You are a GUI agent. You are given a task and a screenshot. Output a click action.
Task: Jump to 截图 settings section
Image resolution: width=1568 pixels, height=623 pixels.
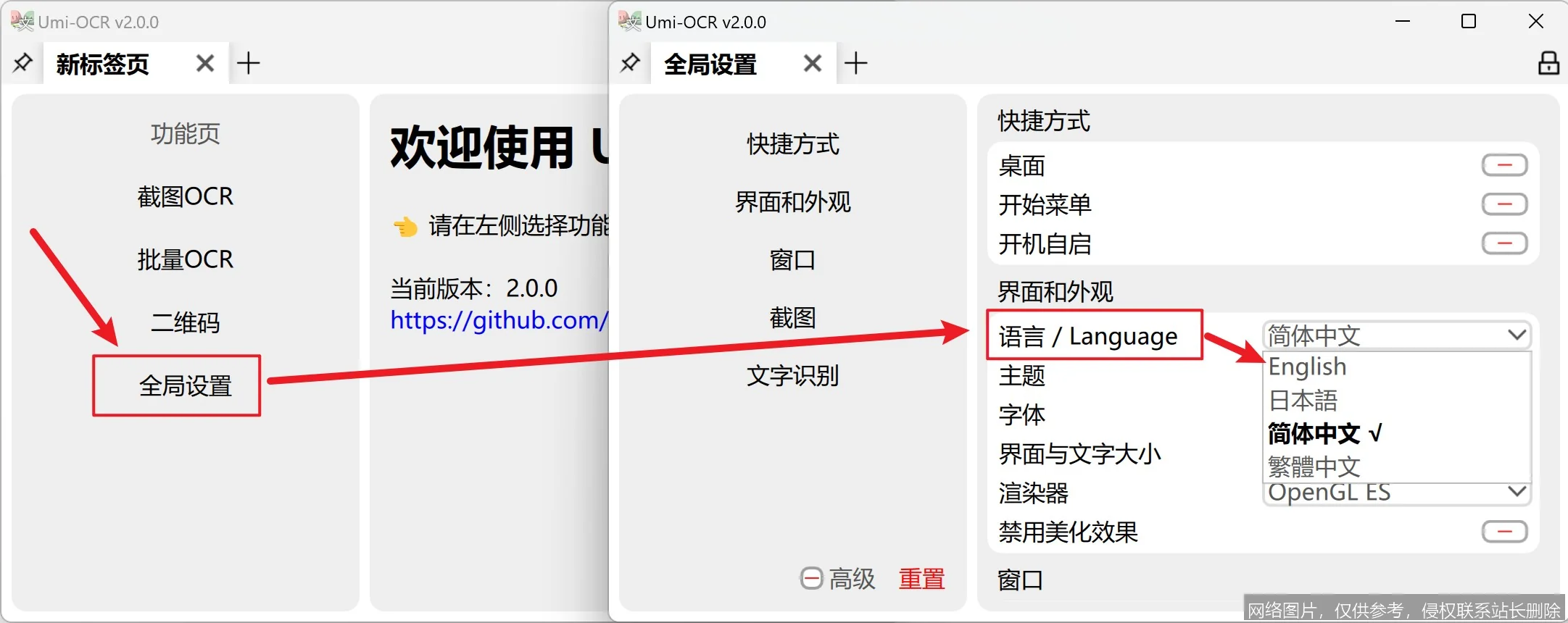point(793,318)
